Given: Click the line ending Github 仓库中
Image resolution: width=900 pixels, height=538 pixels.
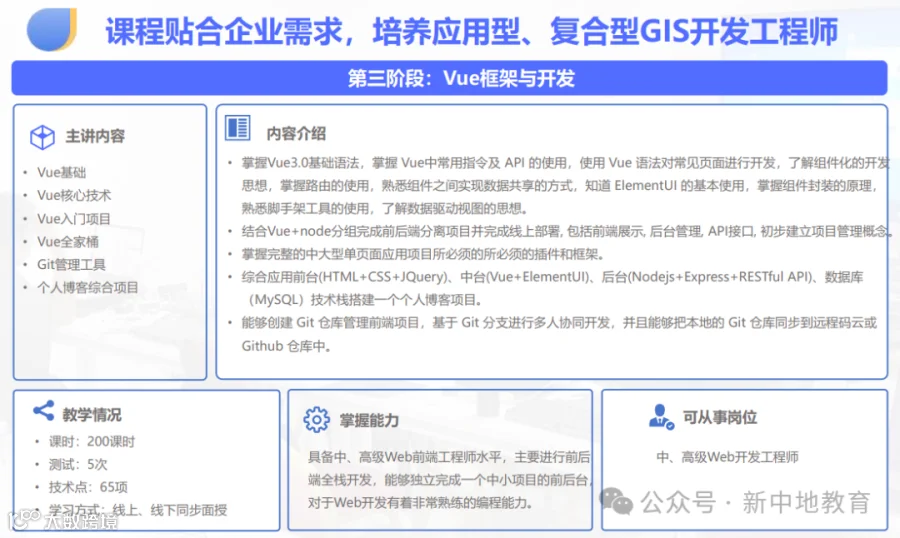Looking at the screenshot, I should tap(286, 346).
